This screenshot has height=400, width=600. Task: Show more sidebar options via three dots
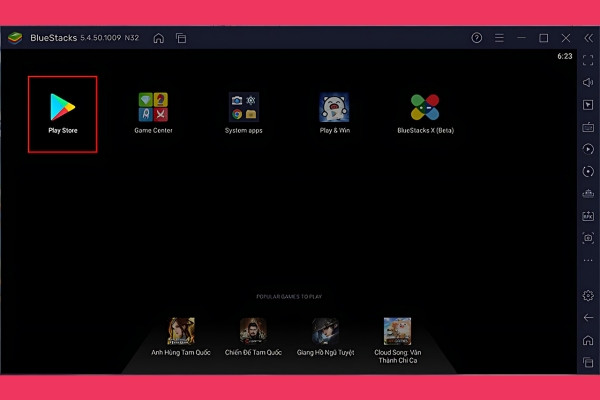point(588,260)
